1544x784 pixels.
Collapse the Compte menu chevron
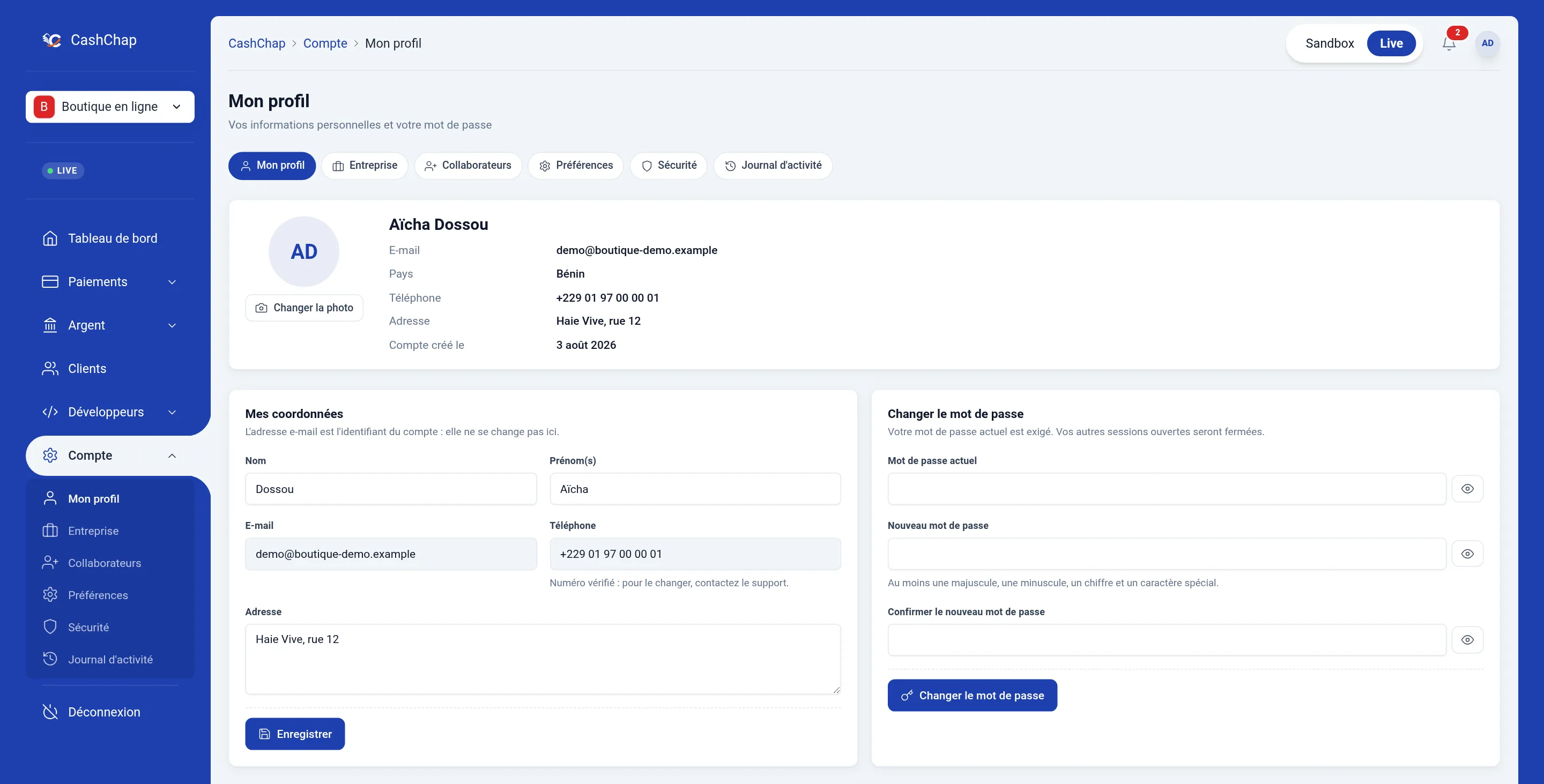[x=172, y=456]
